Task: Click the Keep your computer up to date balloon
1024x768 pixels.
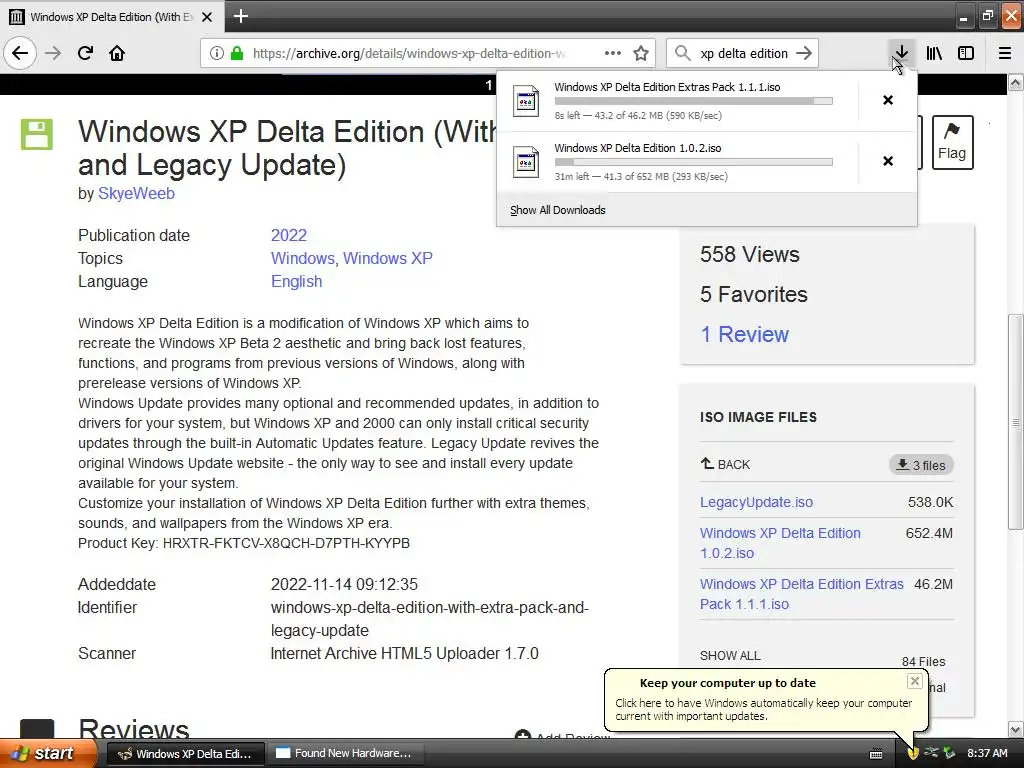Action: click(764, 700)
